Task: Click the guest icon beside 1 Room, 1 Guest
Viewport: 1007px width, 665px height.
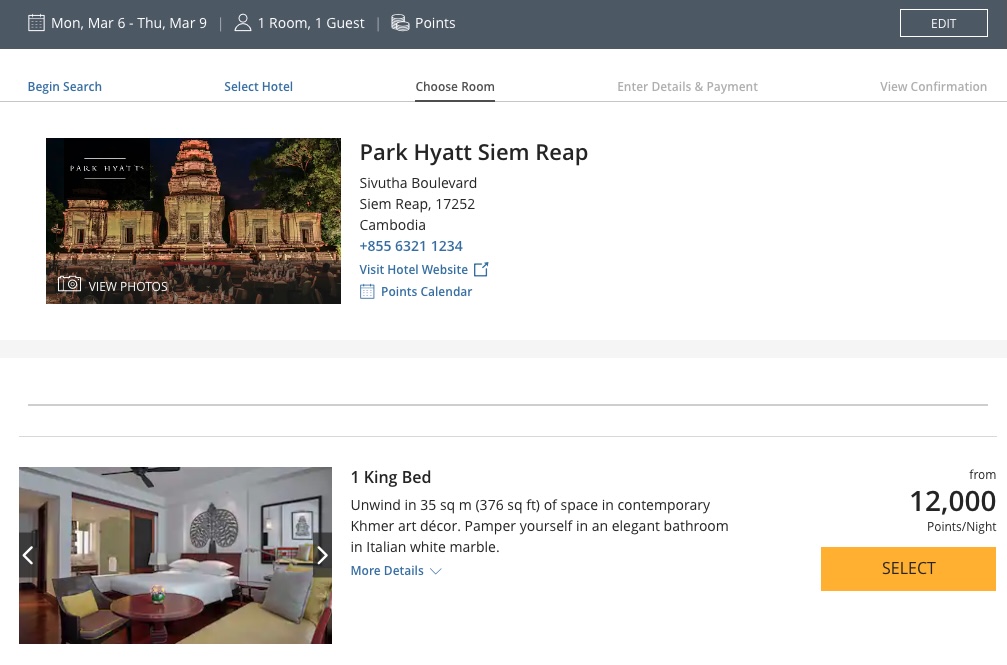Action: [x=243, y=22]
